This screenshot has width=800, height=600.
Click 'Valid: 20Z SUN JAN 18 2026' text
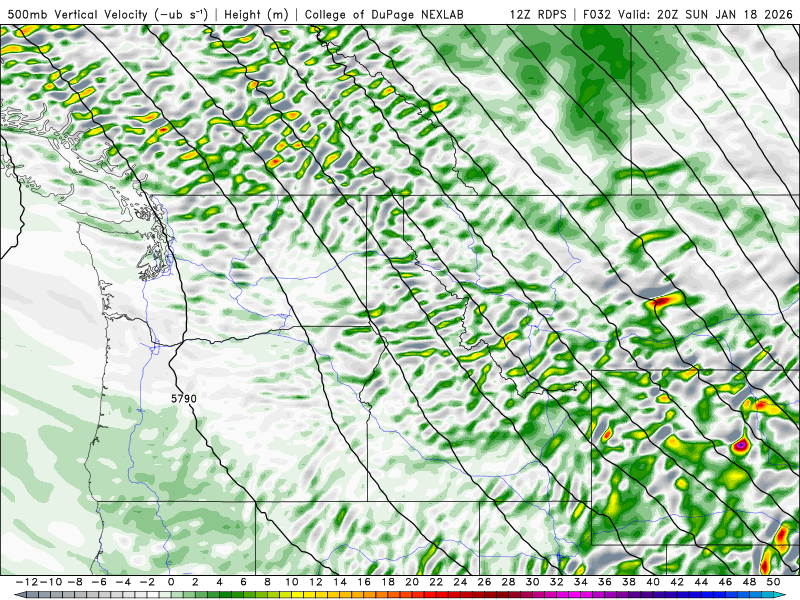(x=705, y=14)
